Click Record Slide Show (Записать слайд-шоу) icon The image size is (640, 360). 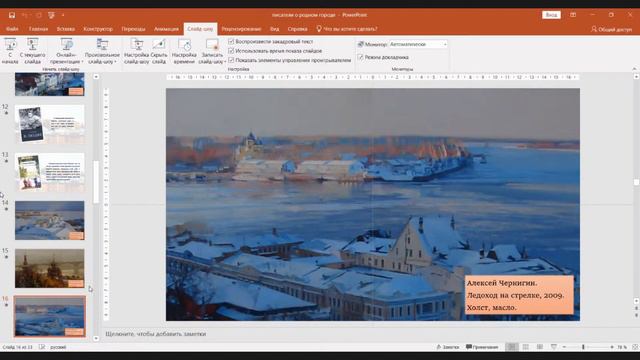point(212,44)
